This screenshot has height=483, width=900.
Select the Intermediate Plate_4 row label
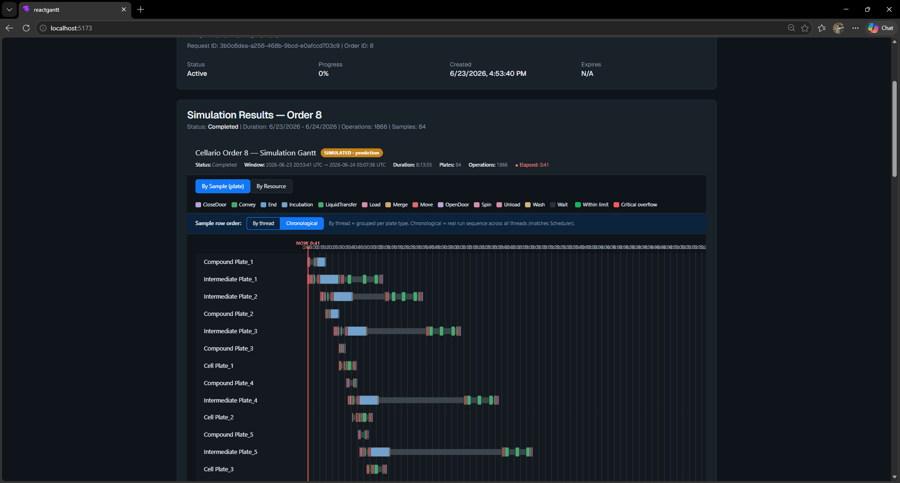click(x=230, y=400)
